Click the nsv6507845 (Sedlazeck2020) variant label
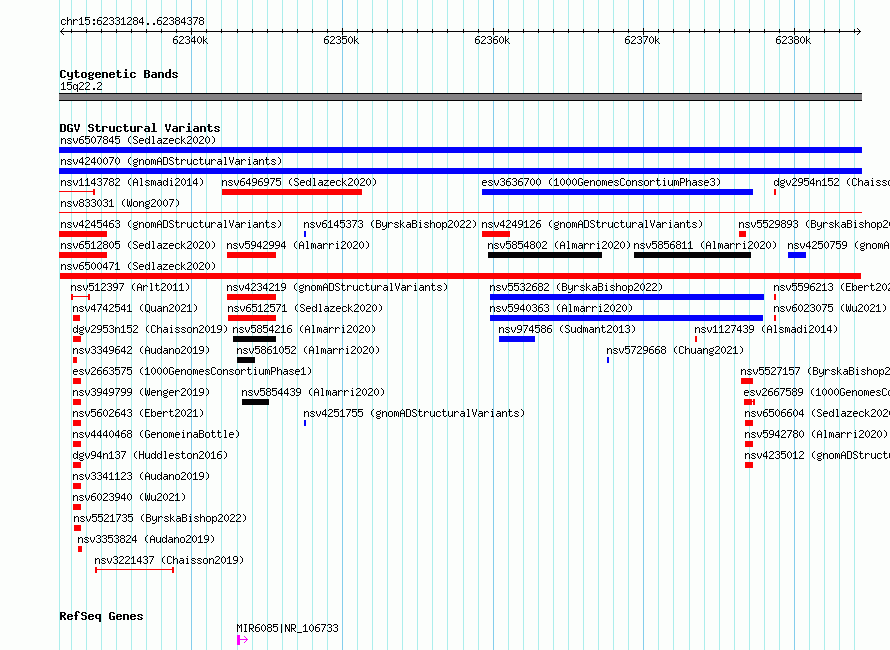The image size is (890, 650). click(138, 140)
